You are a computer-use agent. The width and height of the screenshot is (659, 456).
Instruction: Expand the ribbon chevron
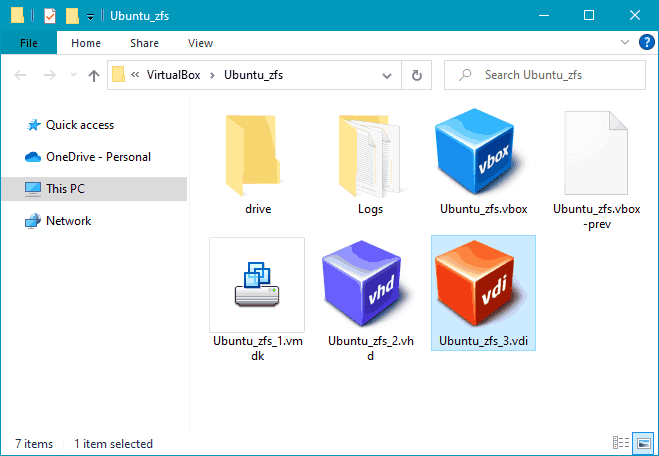(x=625, y=42)
